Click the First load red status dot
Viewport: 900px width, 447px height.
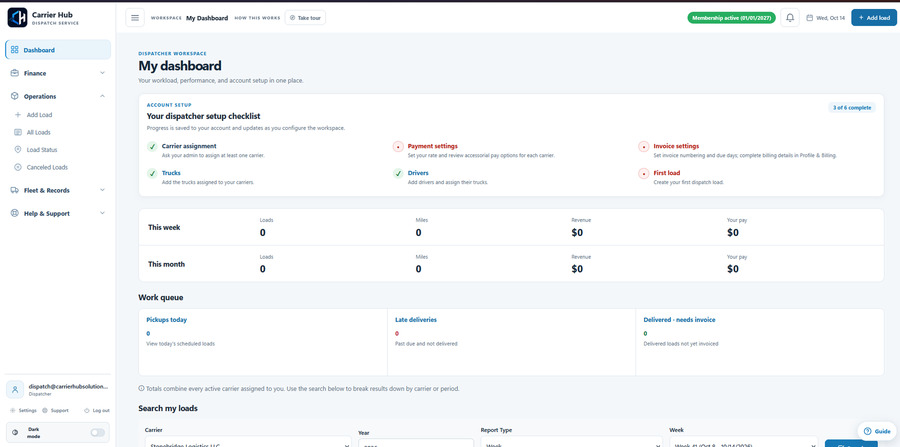tap(643, 173)
